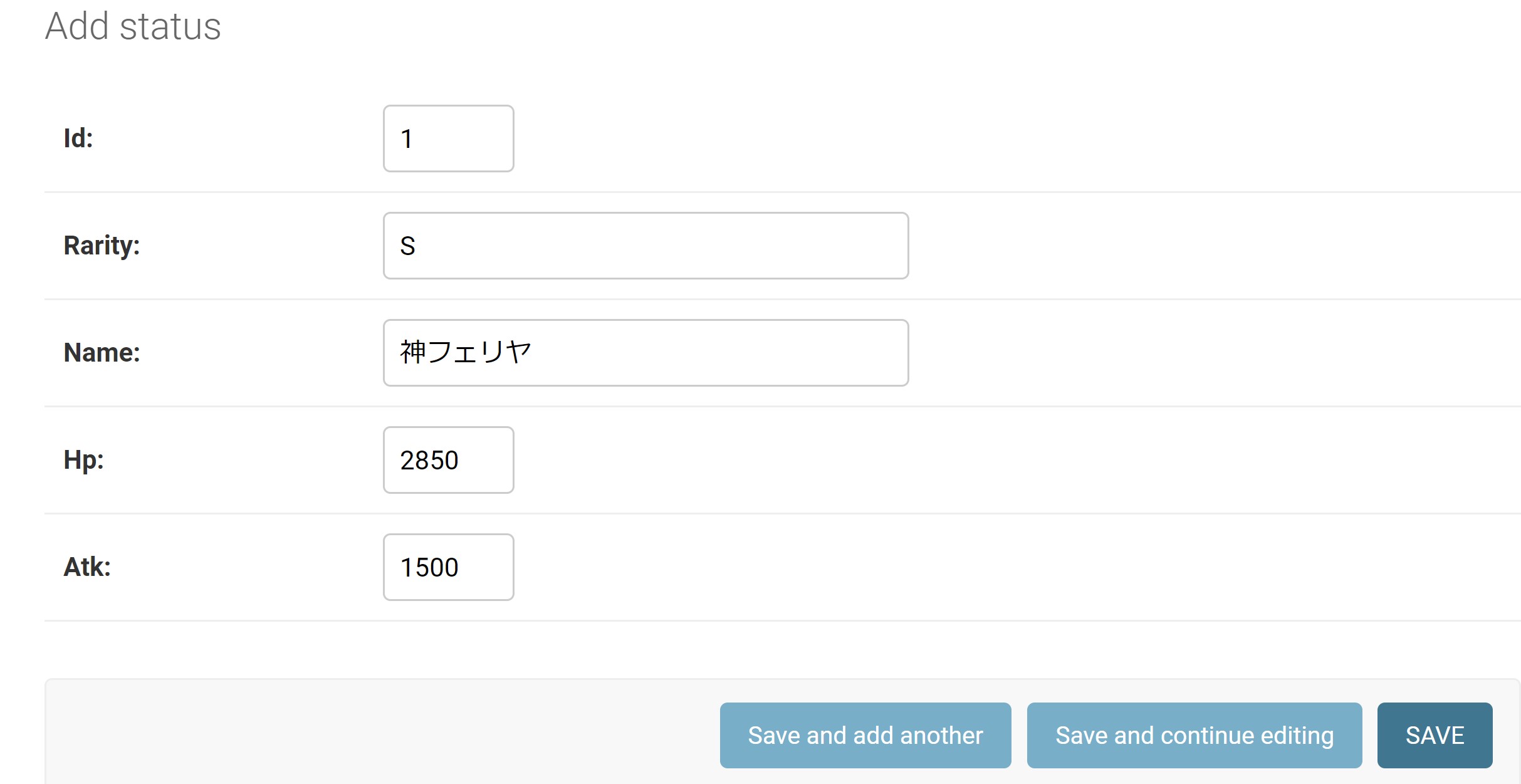The width and height of the screenshot is (1521, 784).
Task: Click the Add status page heading
Action: click(133, 26)
